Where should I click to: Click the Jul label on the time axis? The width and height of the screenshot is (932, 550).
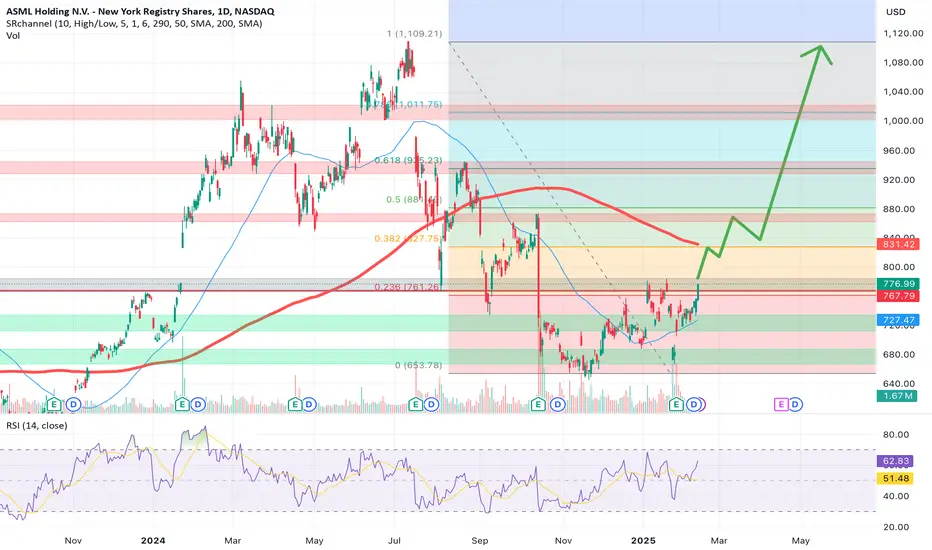pyautogui.click(x=394, y=540)
